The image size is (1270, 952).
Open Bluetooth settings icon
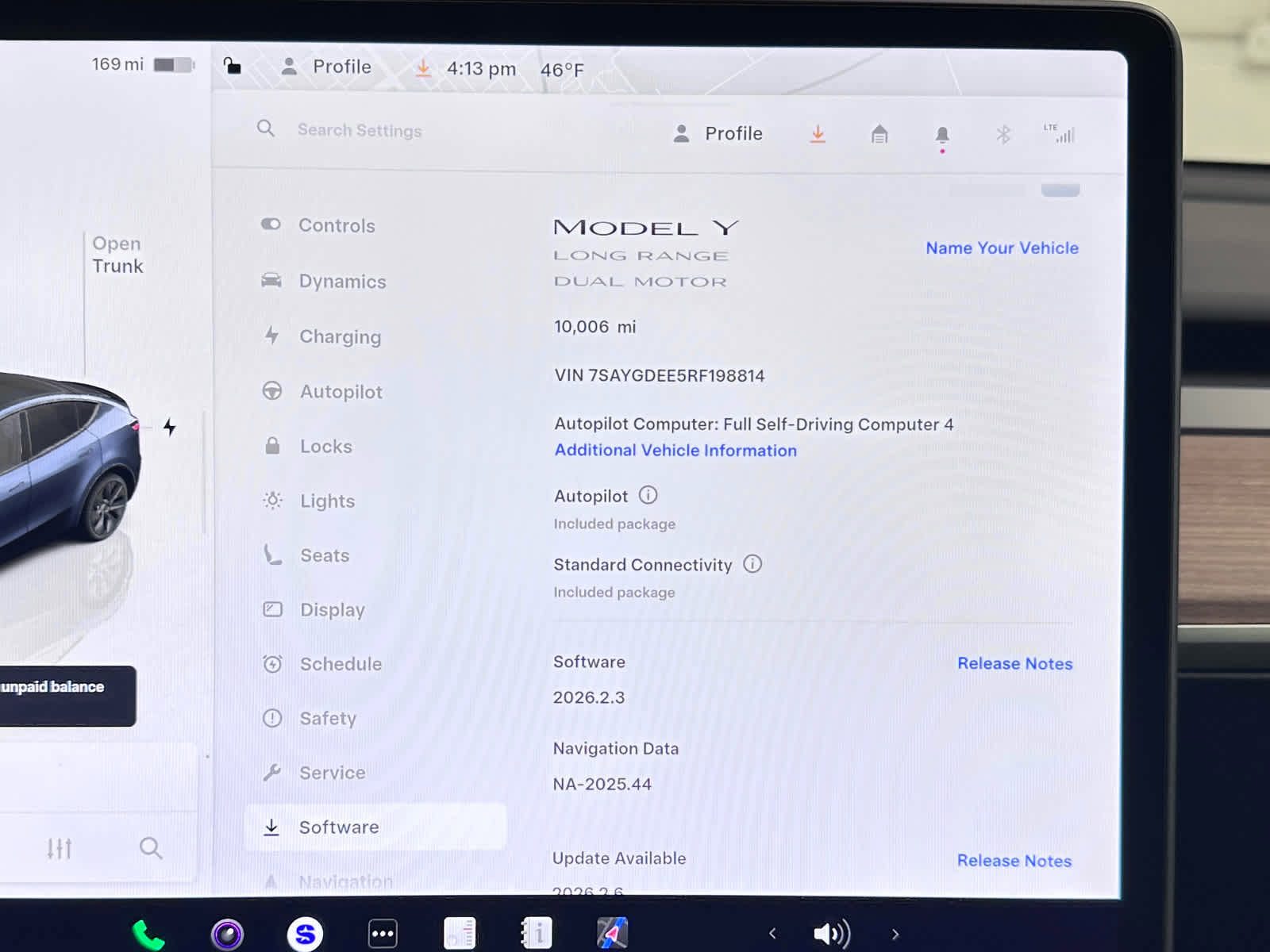(1003, 135)
